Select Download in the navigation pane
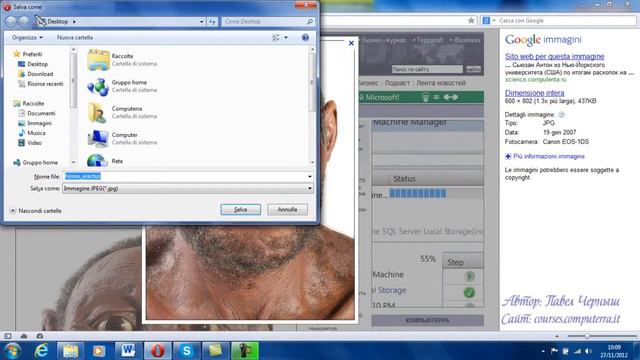 point(36,74)
